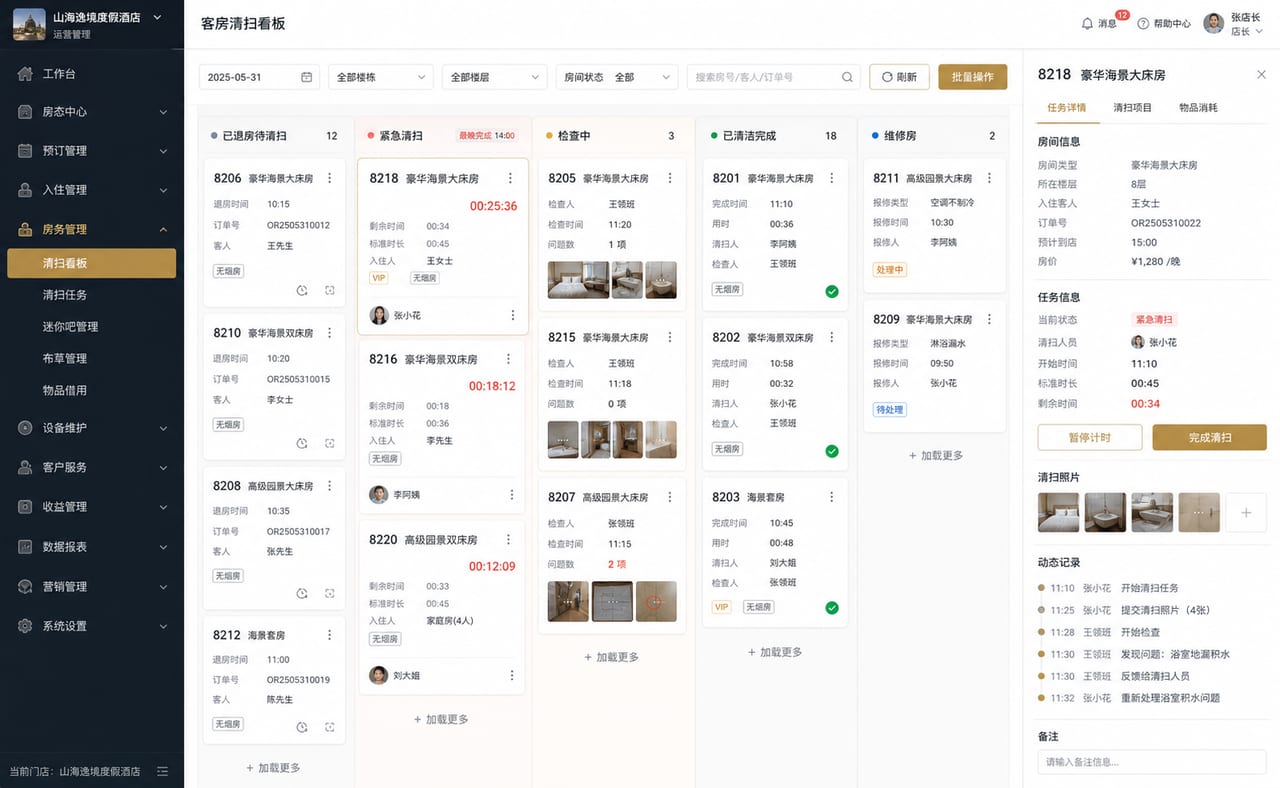Click the search room/guest/order input

pyautogui.click(x=773, y=77)
